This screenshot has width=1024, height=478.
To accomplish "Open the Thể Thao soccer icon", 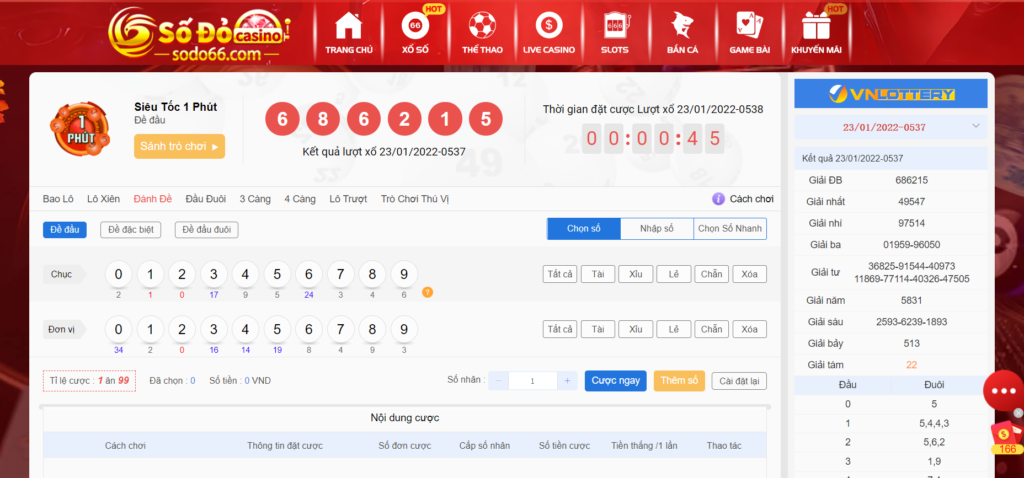I will tap(482, 26).
